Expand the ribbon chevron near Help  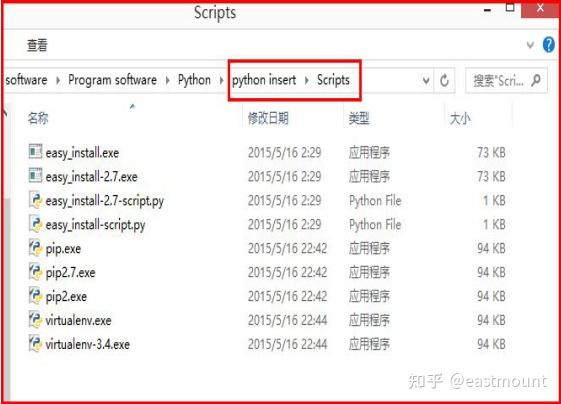[530, 45]
